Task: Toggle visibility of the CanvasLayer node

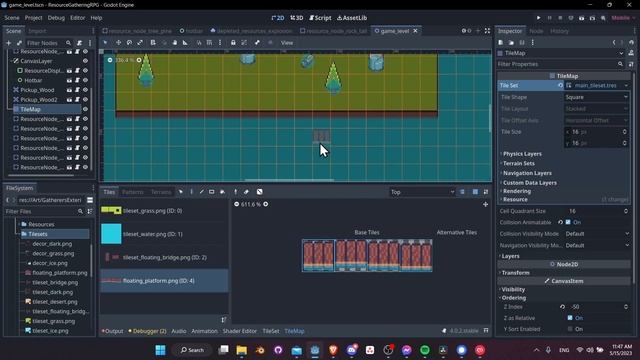Action: pos(85,61)
